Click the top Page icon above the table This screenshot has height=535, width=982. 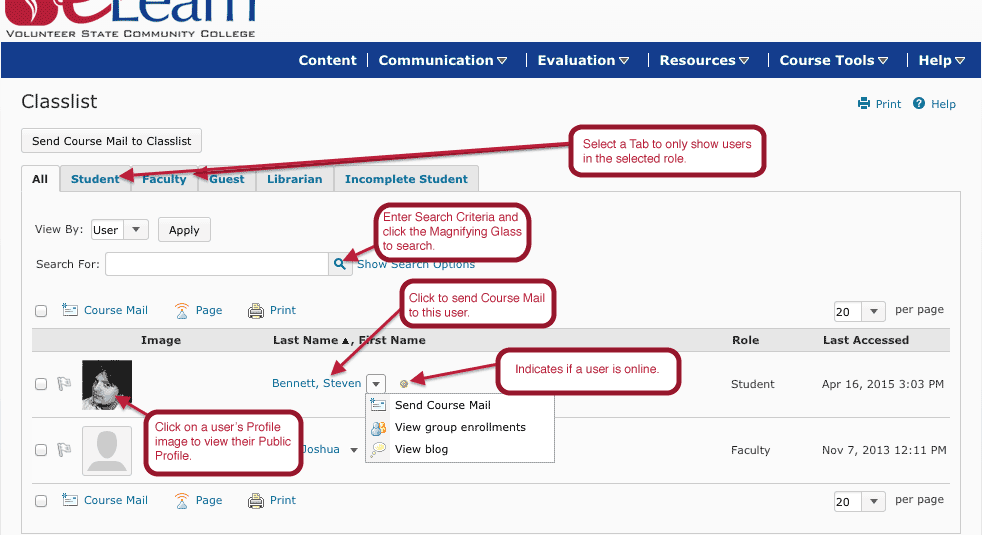click(x=182, y=311)
